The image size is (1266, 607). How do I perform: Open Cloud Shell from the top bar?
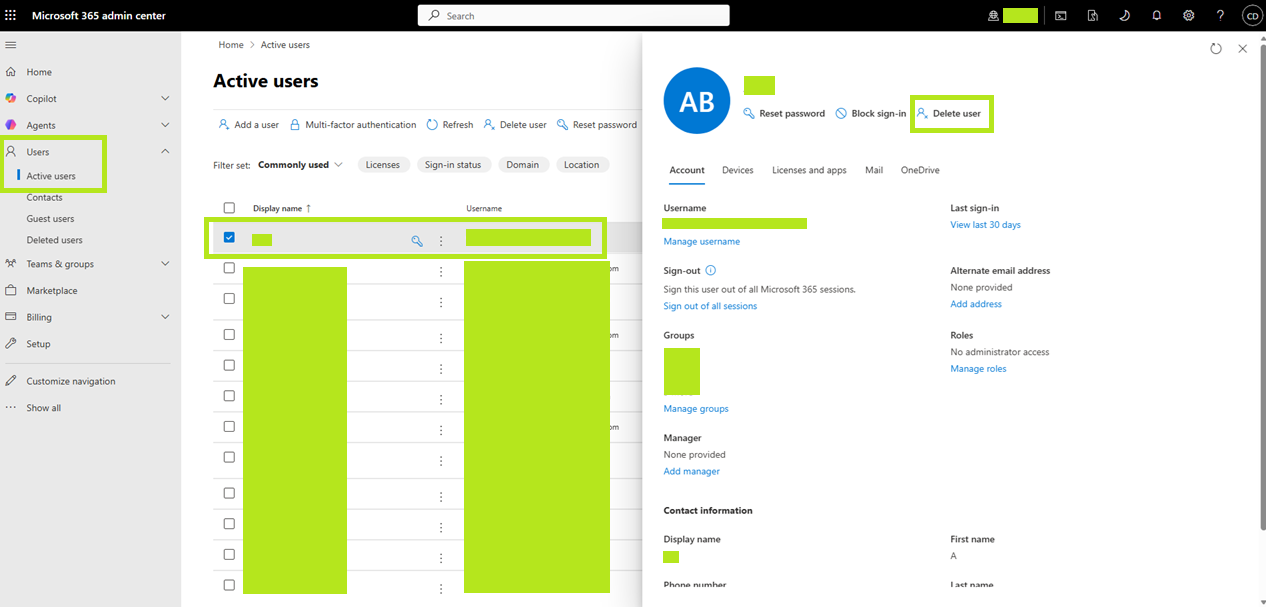(1061, 16)
